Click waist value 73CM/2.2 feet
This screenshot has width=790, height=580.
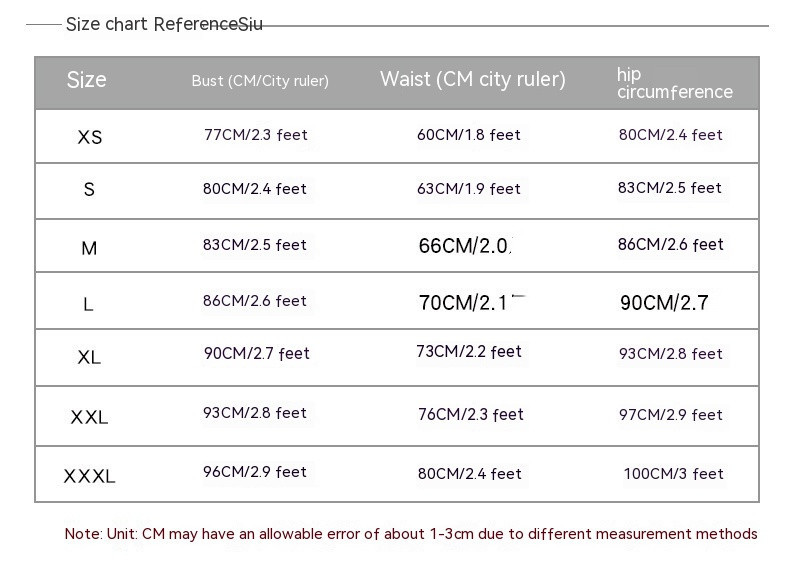[x=469, y=352]
